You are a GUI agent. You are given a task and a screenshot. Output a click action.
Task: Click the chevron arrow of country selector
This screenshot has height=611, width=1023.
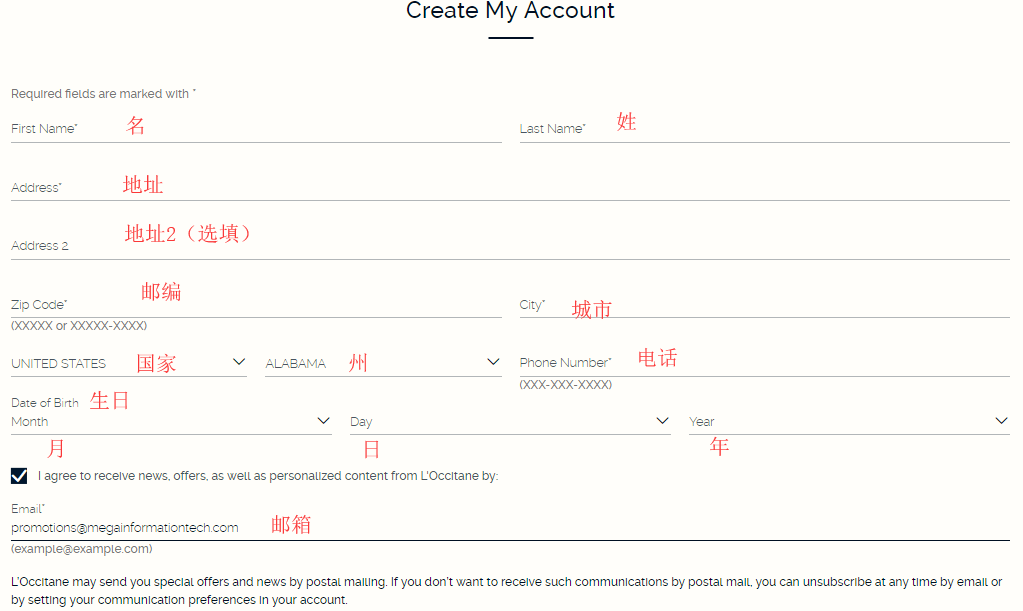pos(239,362)
